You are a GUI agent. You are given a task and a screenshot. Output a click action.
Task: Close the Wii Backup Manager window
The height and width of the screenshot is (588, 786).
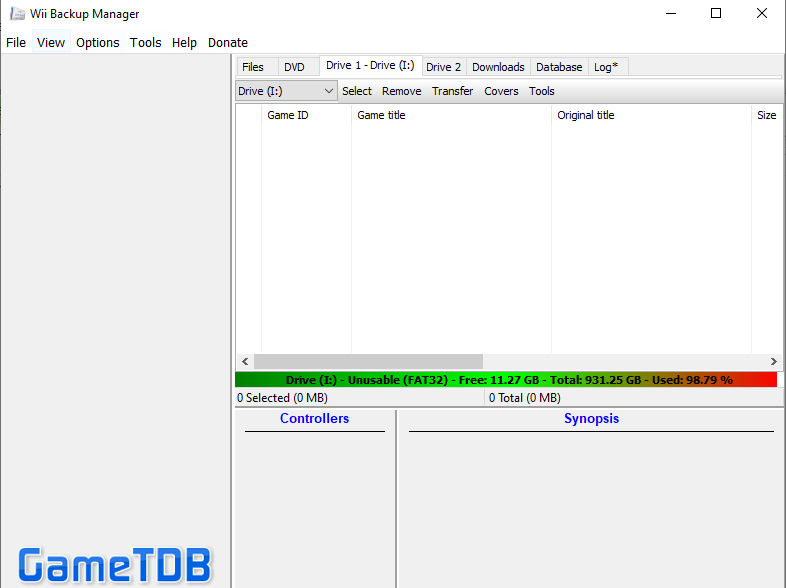tap(761, 14)
